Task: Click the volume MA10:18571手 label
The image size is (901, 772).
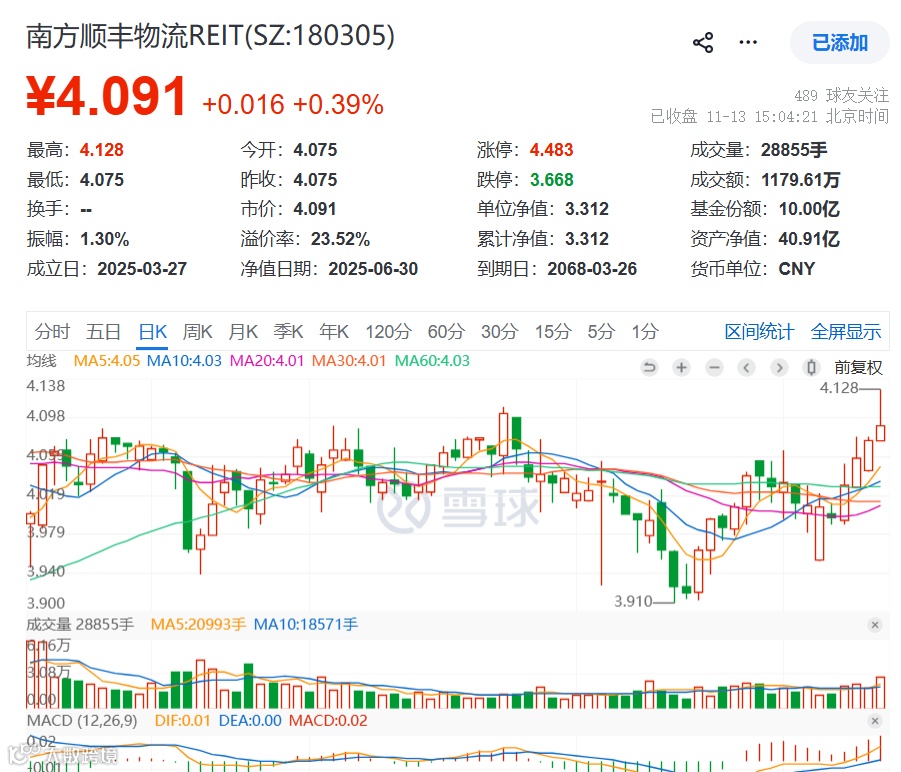Action: (x=306, y=624)
